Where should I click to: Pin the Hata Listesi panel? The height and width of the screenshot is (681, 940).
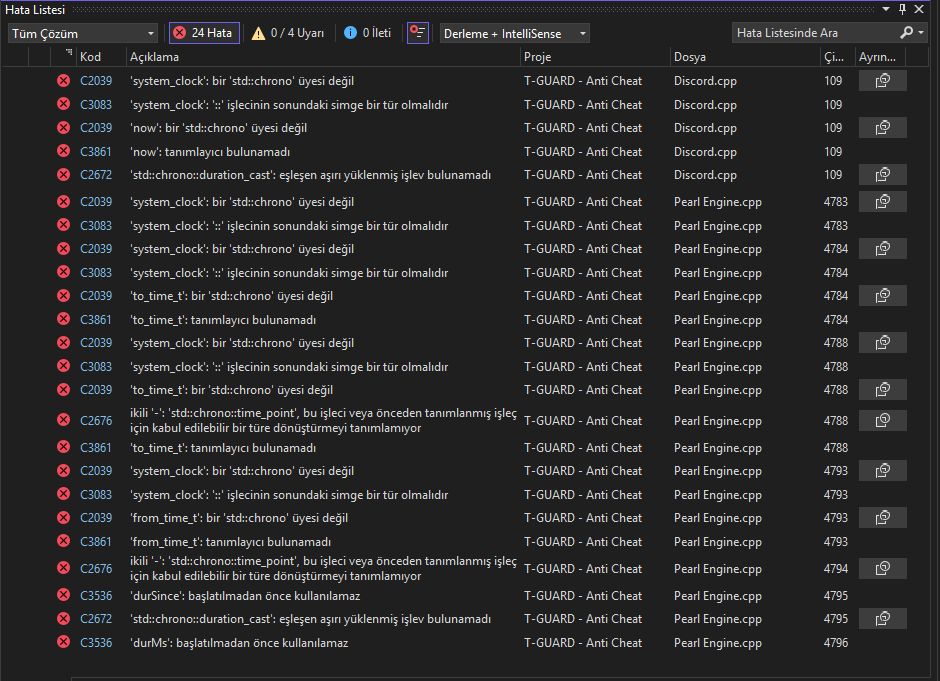[x=902, y=9]
